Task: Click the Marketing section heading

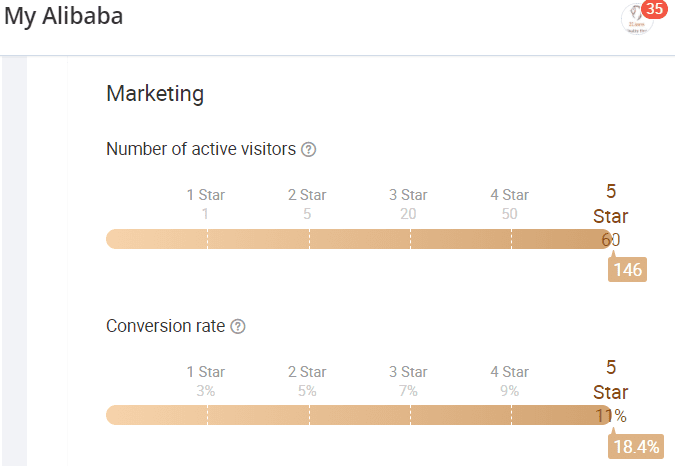Action: pos(155,94)
